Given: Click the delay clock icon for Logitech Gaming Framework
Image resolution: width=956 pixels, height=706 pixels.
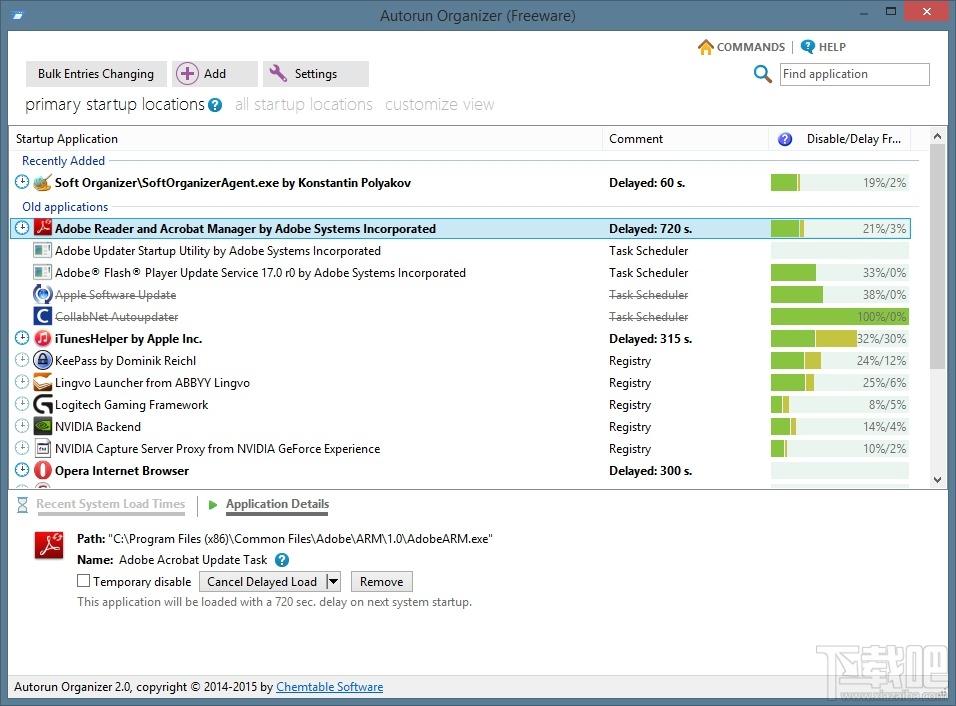Looking at the screenshot, I should click(22, 404).
